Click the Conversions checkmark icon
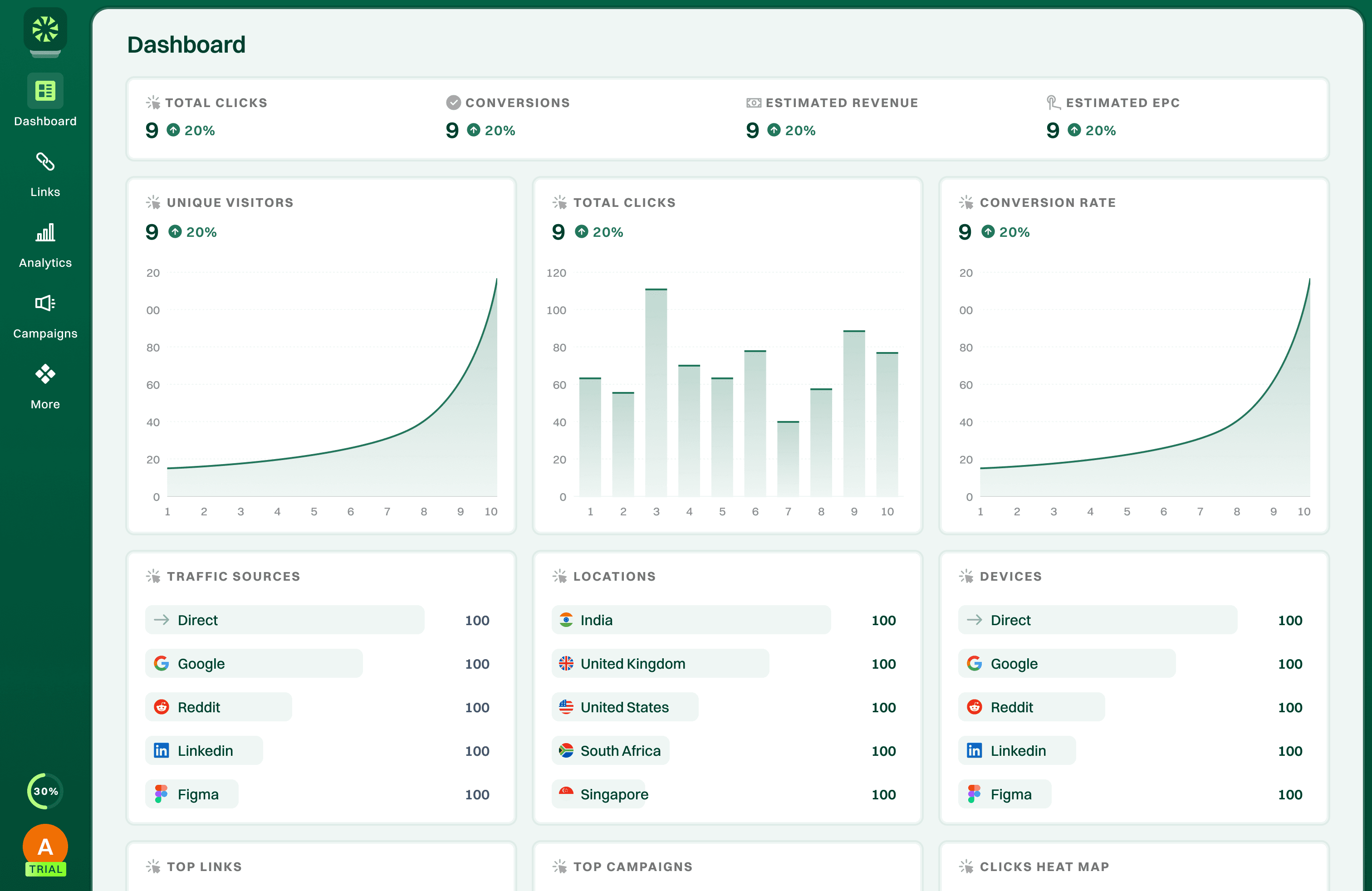The height and width of the screenshot is (891, 1372). pyautogui.click(x=454, y=103)
